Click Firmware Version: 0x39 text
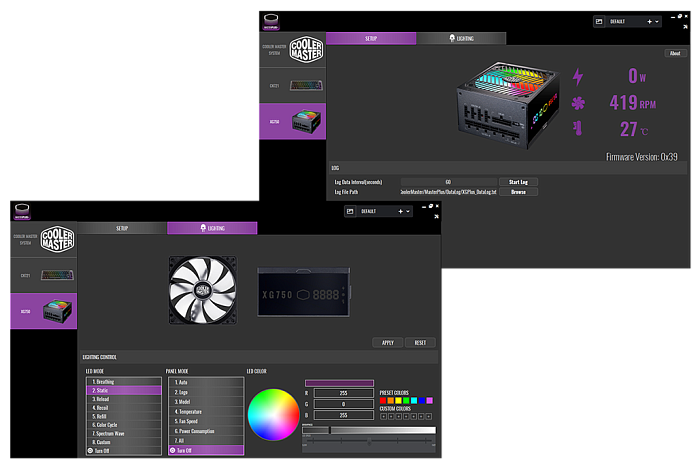Viewport: 700px width, 476px height. [x=641, y=157]
